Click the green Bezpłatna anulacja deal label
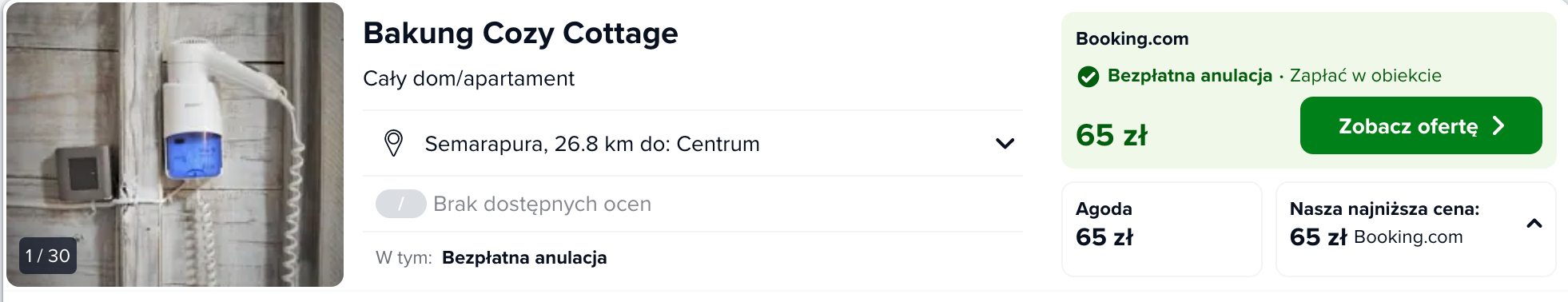The width and height of the screenshot is (1568, 302). [x=1189, y=76]
